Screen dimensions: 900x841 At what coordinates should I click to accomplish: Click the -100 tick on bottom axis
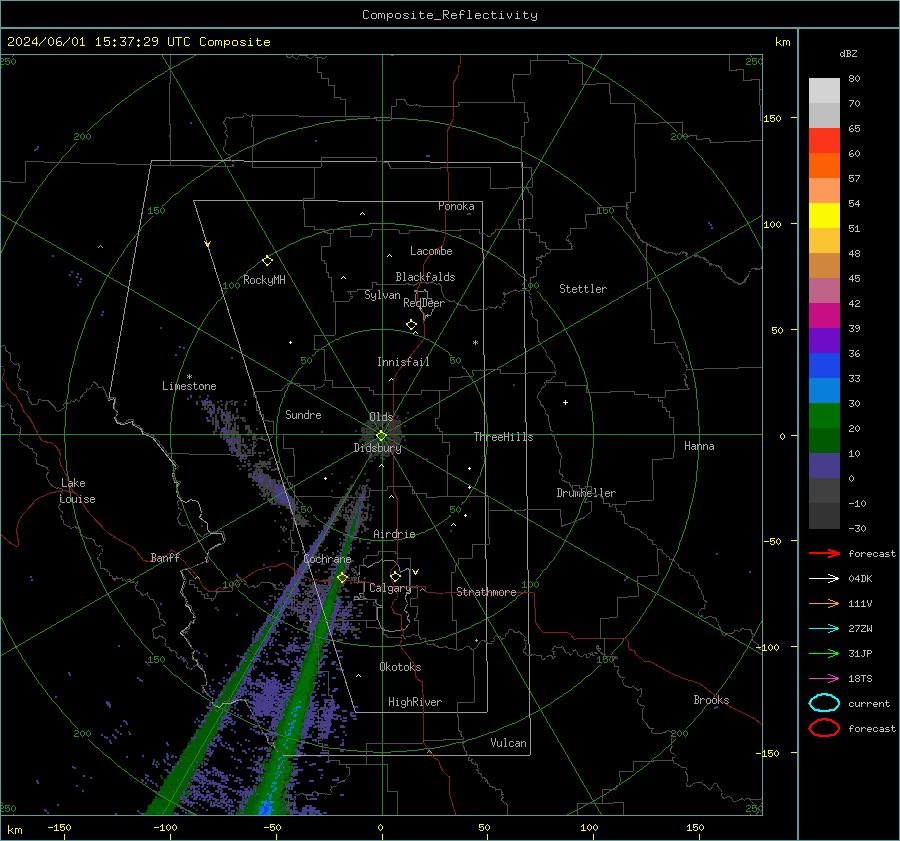(165, 827)
